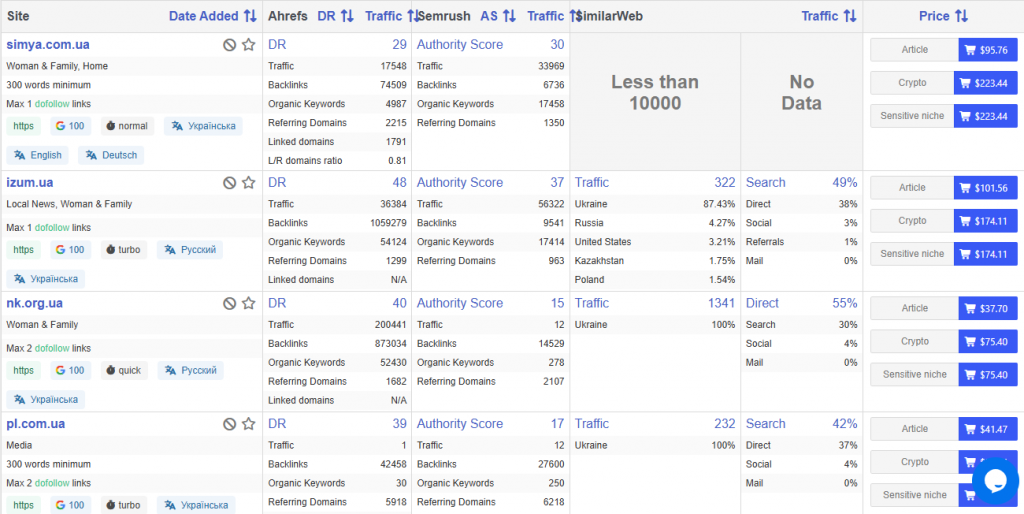Add nk.org.ua Sensitive niche $75.40 to cart
The width and height of the screenshot is (1024, 514).
point(987,375)
